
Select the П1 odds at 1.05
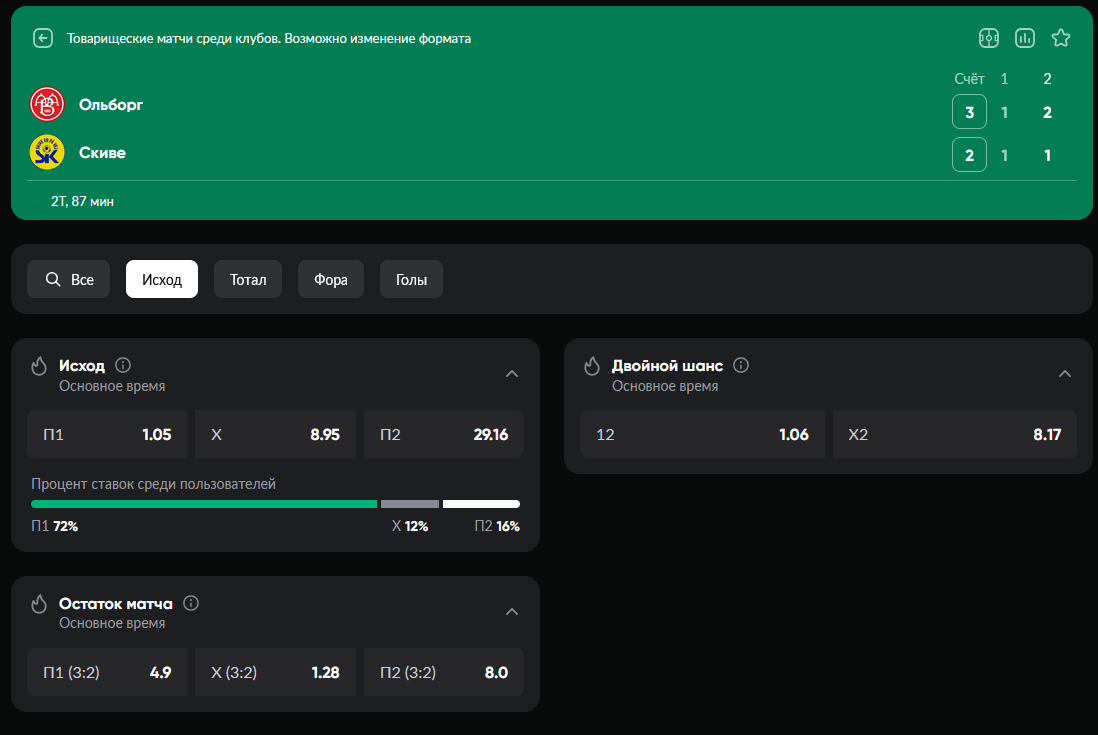tap(107, 434)
